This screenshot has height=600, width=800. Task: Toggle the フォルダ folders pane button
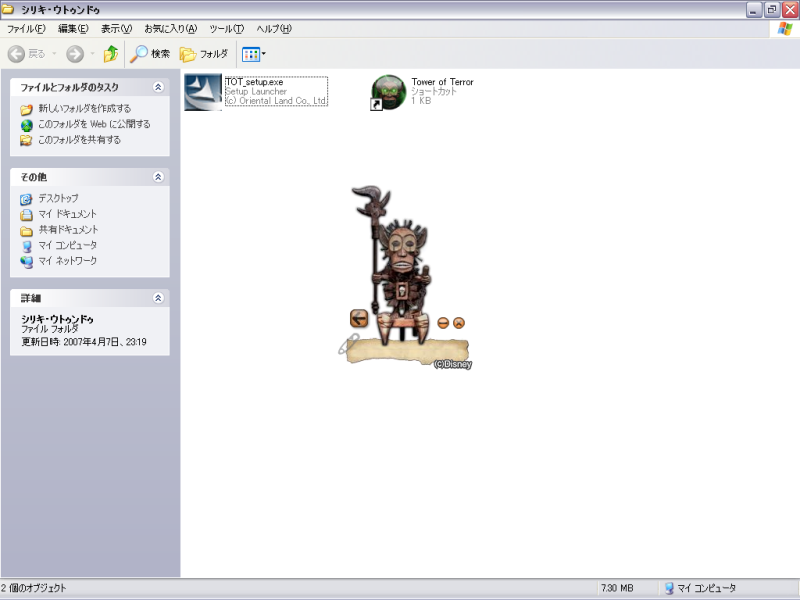coord(204,54)
